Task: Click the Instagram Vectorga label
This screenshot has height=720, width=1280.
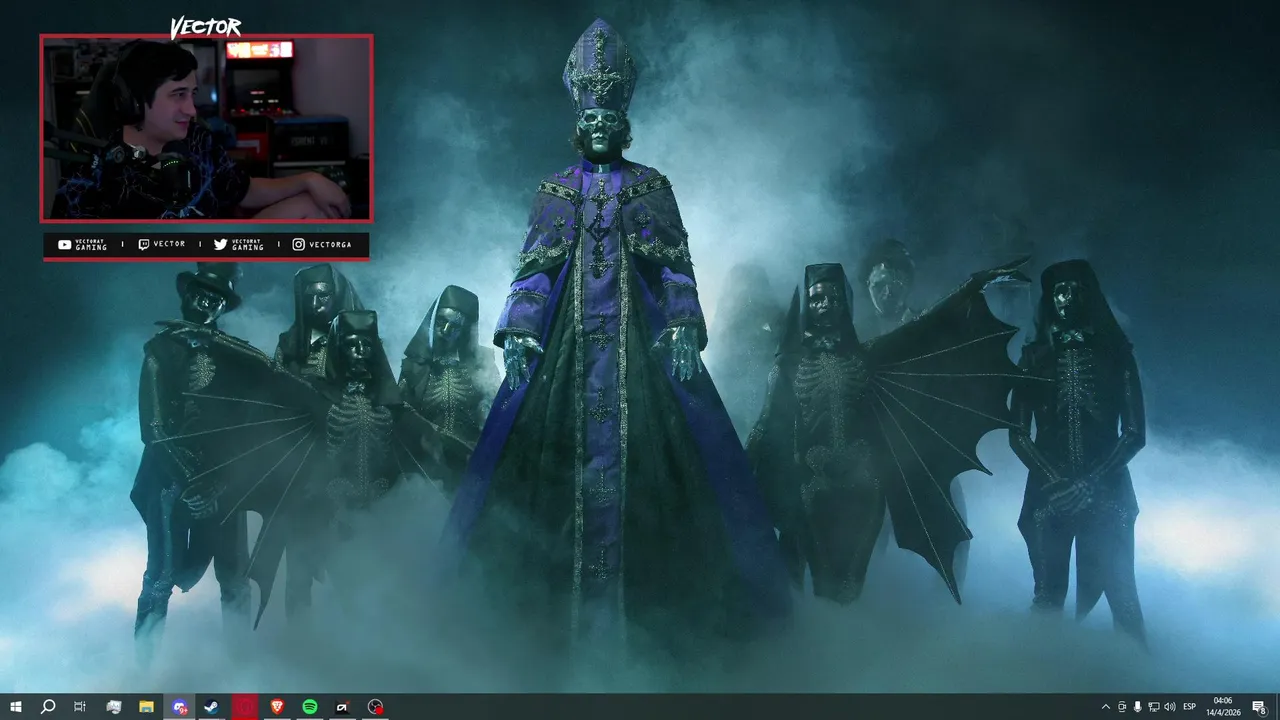Action: pos(323,245)
